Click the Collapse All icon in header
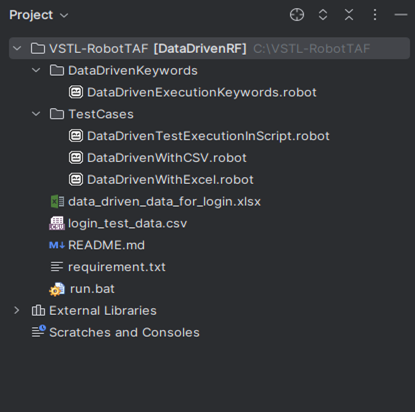The height and width of the screenshot is (414, 417). 349,15
